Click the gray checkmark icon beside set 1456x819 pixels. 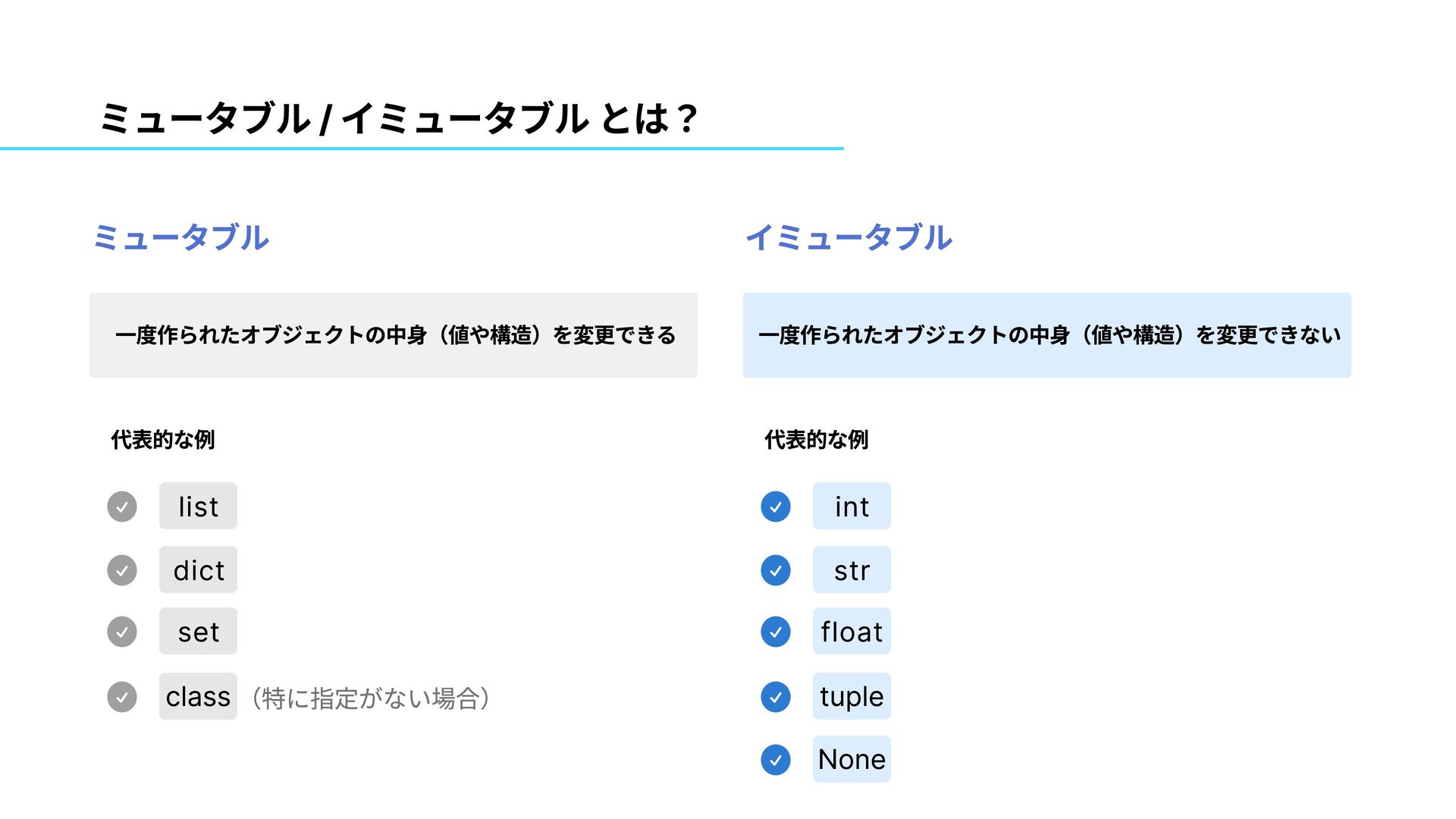122,632
